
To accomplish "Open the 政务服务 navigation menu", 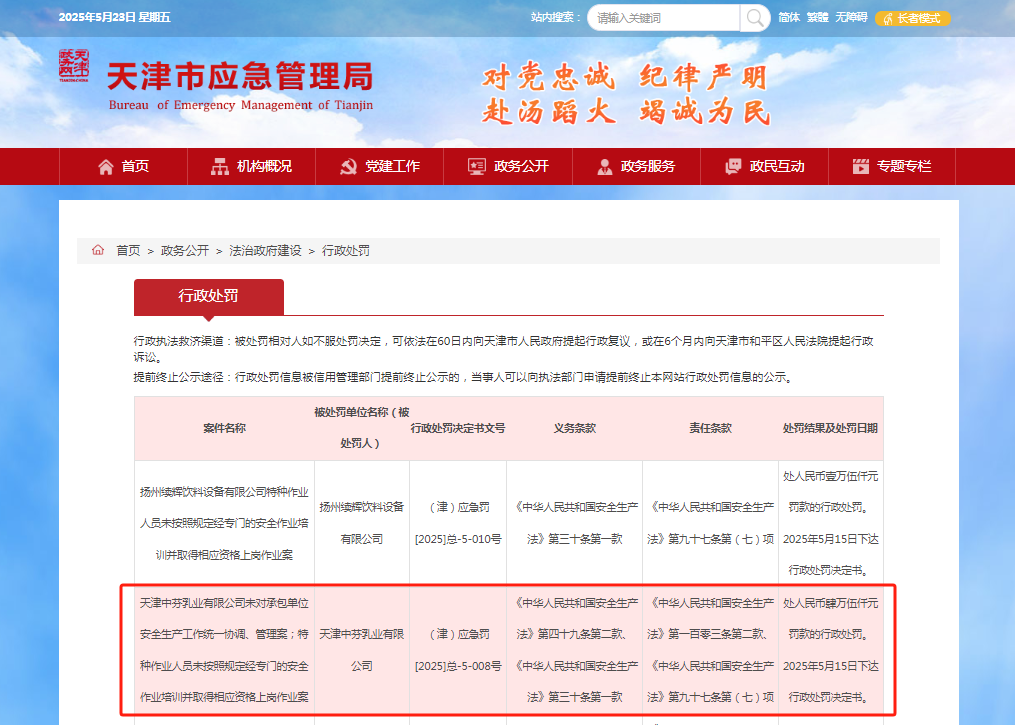I will point(636,166).
